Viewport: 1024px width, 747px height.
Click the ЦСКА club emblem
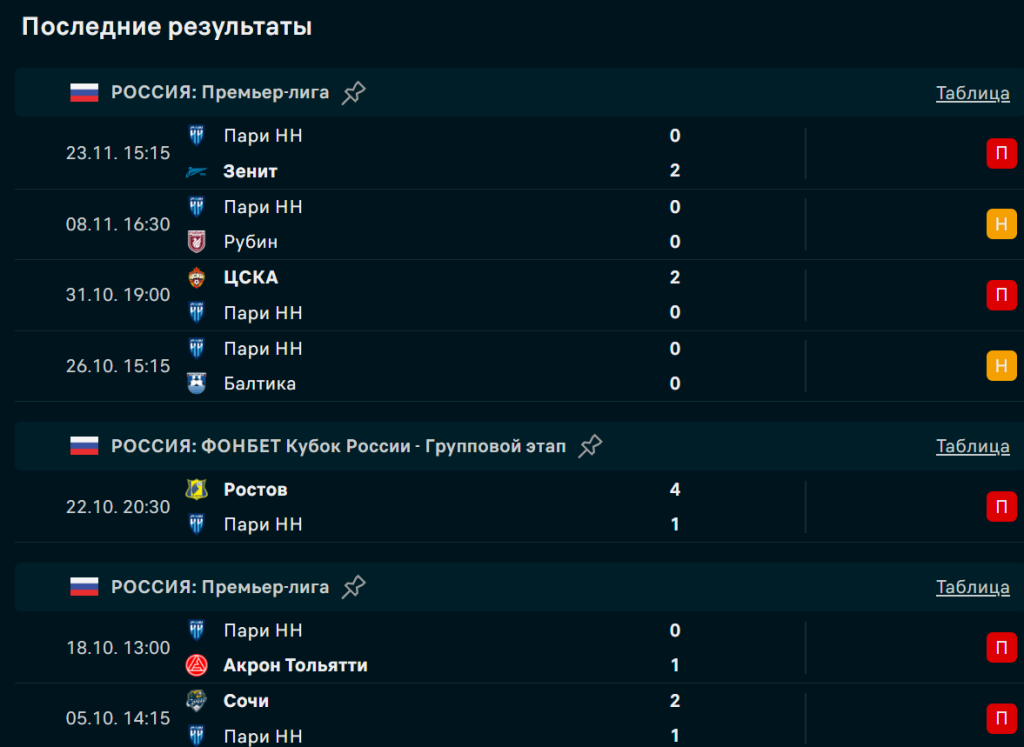pos(197,278)
